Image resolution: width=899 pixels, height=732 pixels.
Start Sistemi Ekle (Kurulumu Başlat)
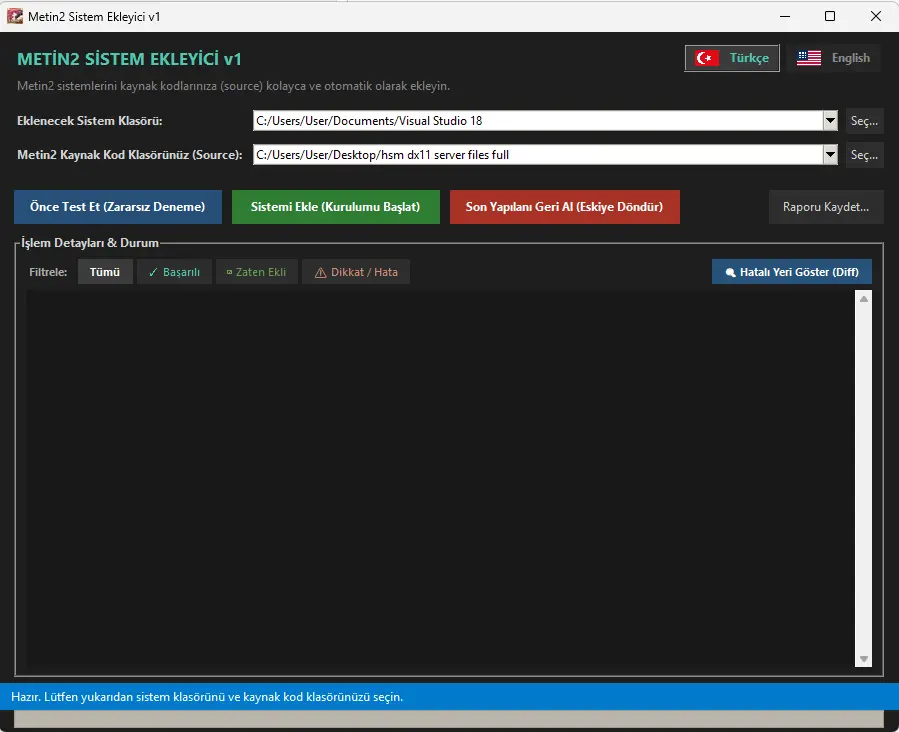[x=335, y=207]
